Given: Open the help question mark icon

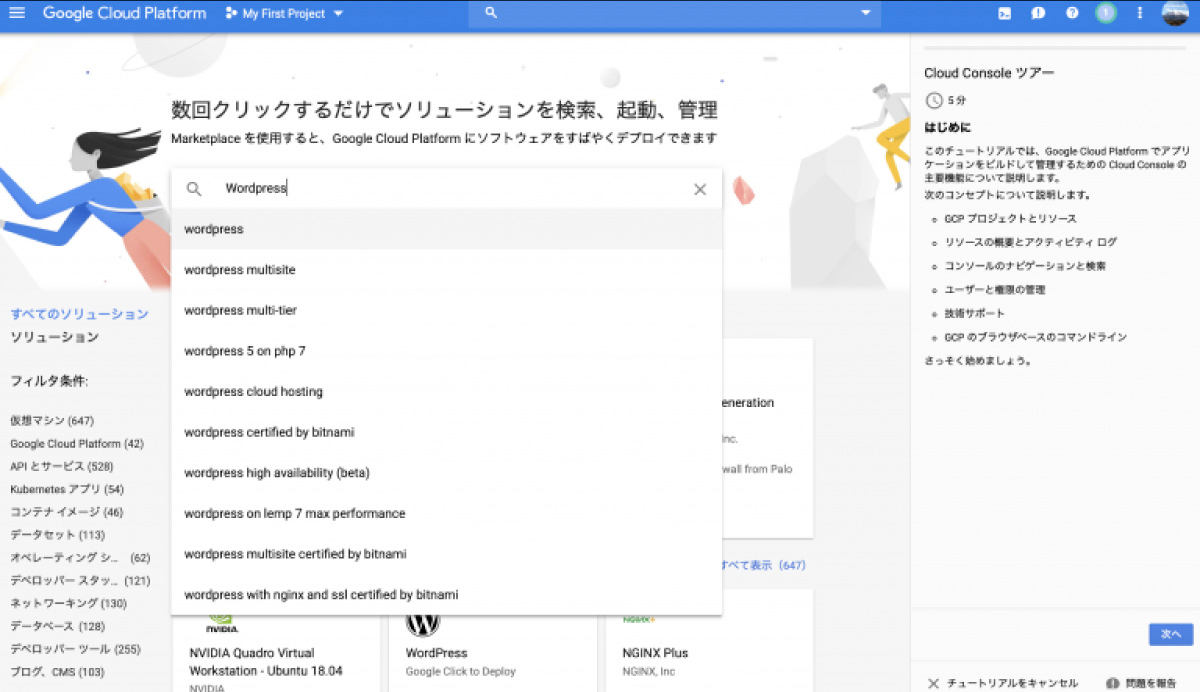Looking at the screenshot, I should click(1072, 13).
